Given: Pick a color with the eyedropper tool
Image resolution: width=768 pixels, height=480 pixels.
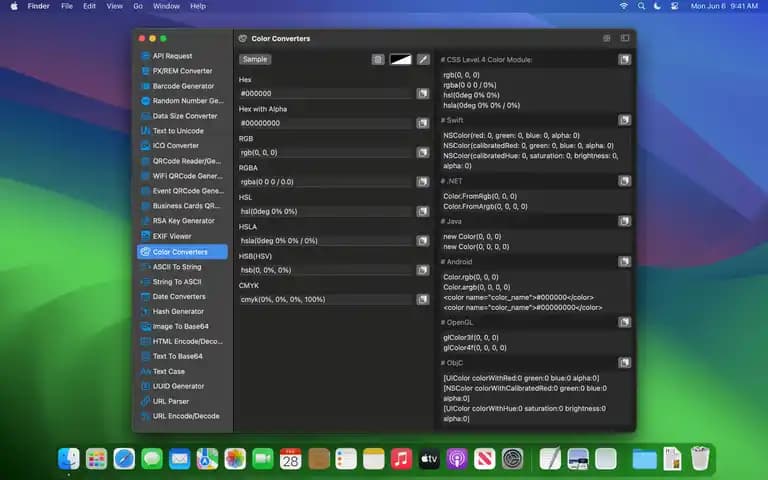Looking at the screenshot, I should click(423, 59).
